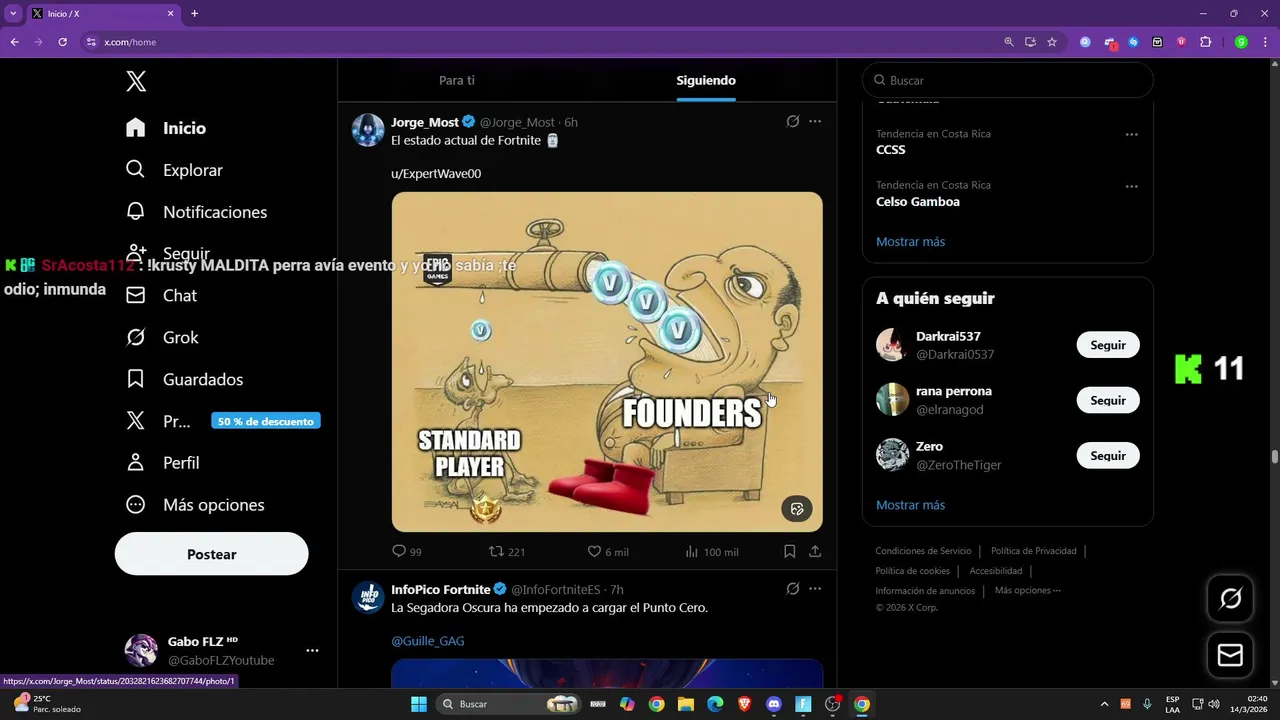View analytics of 100 mil views
Image resolution: width=1280 pixels, height=720 pixels.
point(712,551)
